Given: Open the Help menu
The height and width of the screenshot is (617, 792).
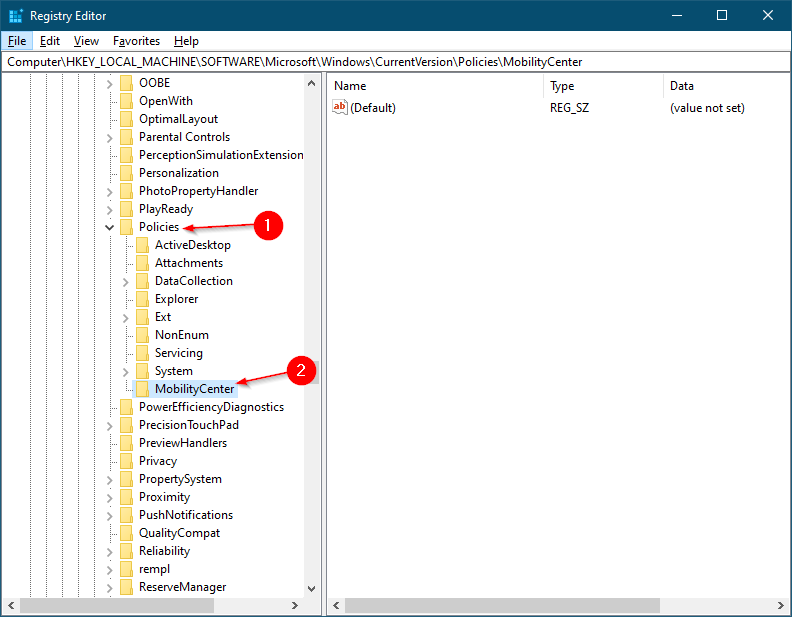Looking at the screenshot, I should (x=186, y=41).
